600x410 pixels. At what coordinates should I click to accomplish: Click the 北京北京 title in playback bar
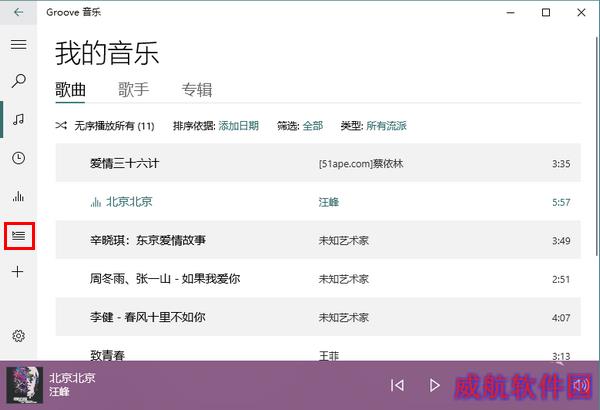(x=72, y=378)
